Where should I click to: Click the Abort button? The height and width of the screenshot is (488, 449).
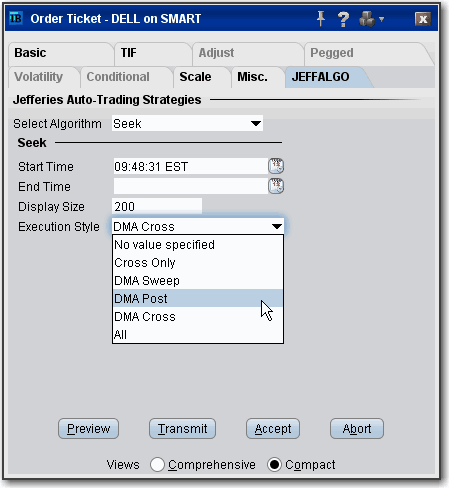pos(357,429)
